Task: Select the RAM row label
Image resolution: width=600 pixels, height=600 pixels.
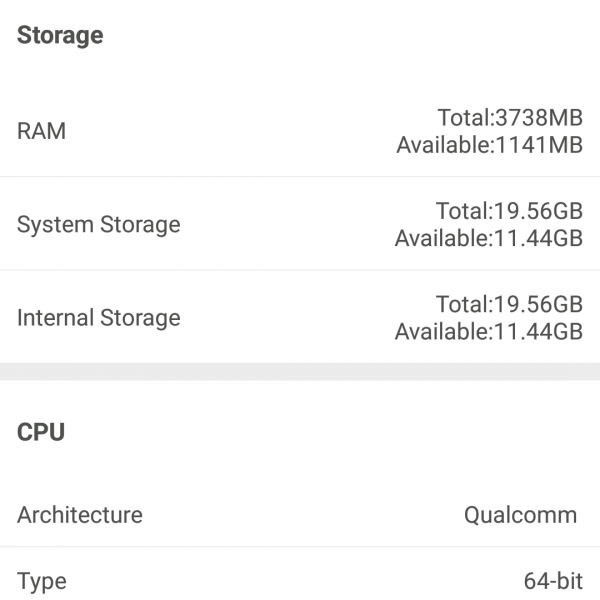Action: coord(42,131)
